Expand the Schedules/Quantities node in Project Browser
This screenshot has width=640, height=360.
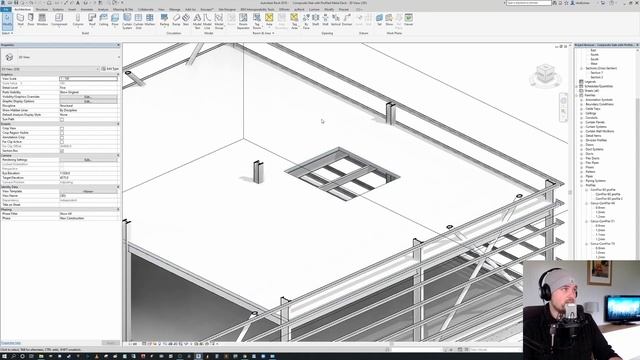(x=577, y=86)
